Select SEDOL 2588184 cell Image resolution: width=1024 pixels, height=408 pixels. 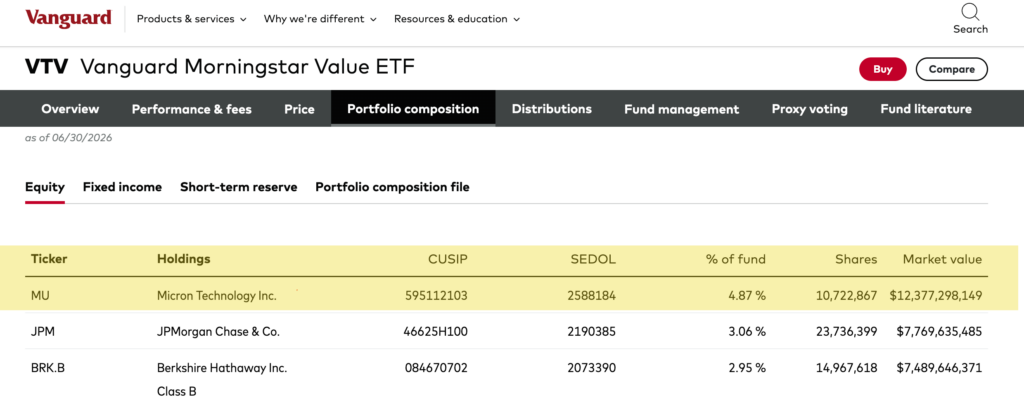click(592, 296)
